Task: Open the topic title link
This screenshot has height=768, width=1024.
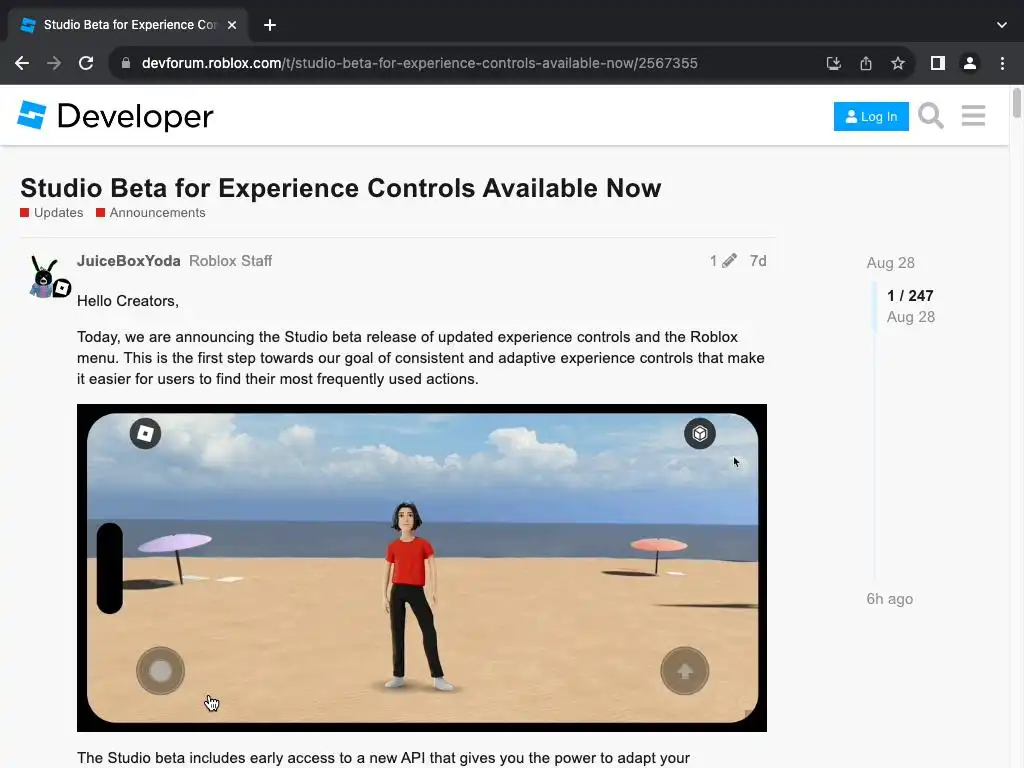Action: (x=340, y=188)
